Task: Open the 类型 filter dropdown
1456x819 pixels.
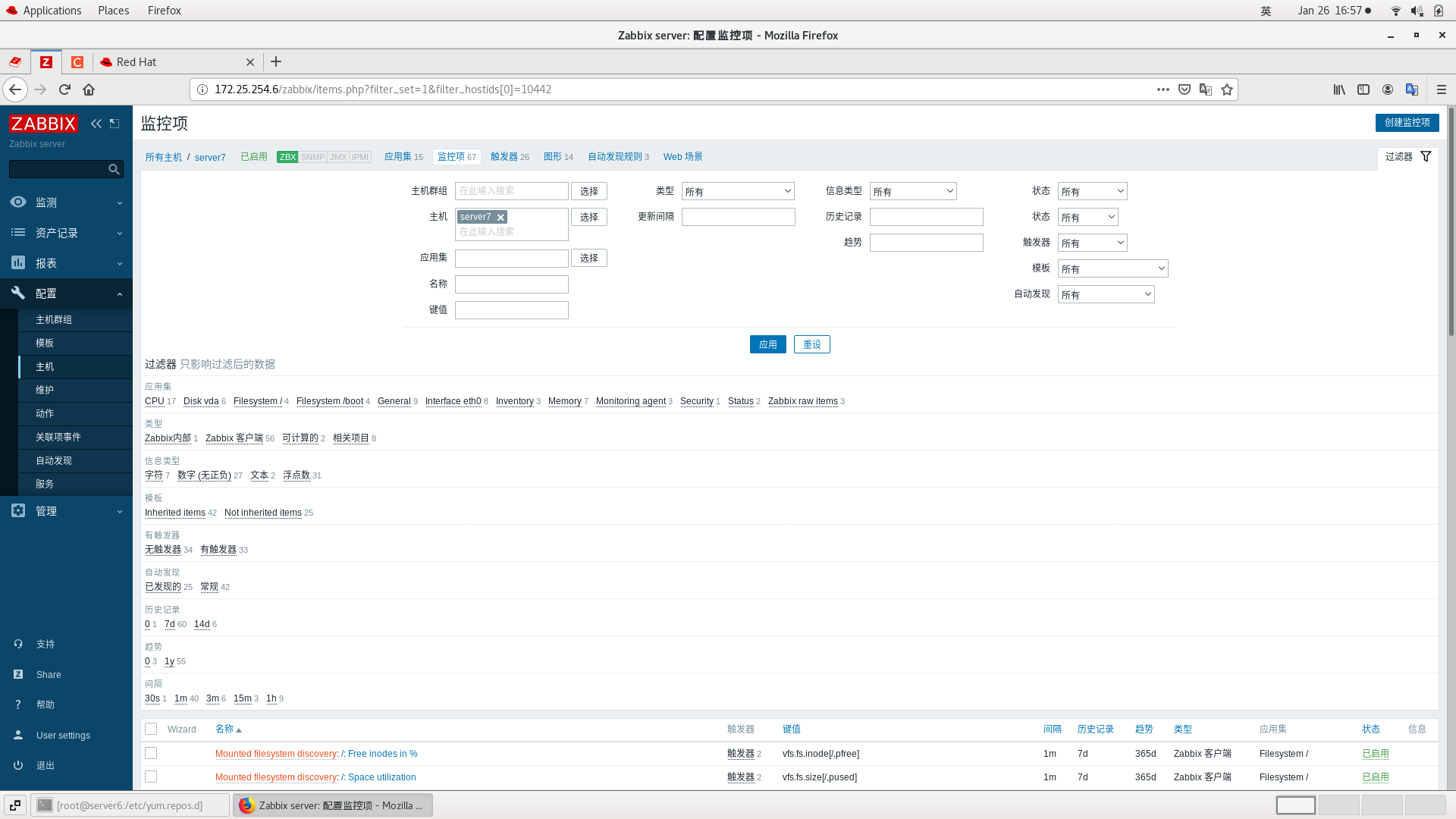Action: point(737,191)
